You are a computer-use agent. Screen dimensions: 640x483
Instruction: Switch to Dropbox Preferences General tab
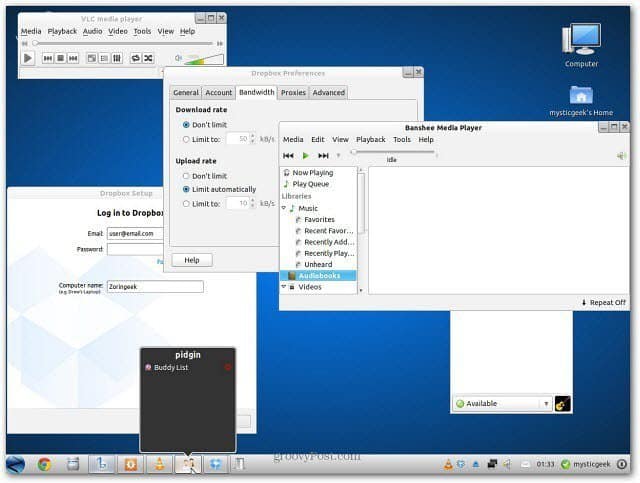coord(186,93)
